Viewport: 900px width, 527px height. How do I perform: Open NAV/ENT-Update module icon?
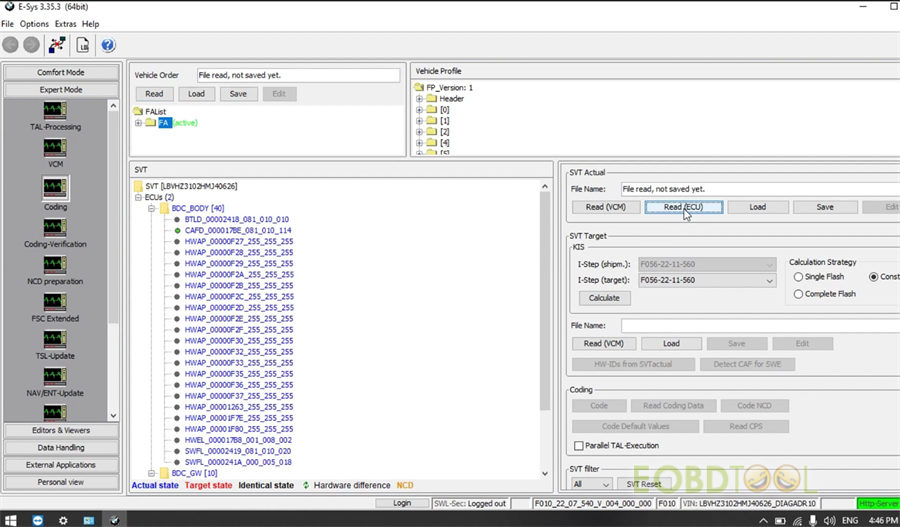pos(55,376)
